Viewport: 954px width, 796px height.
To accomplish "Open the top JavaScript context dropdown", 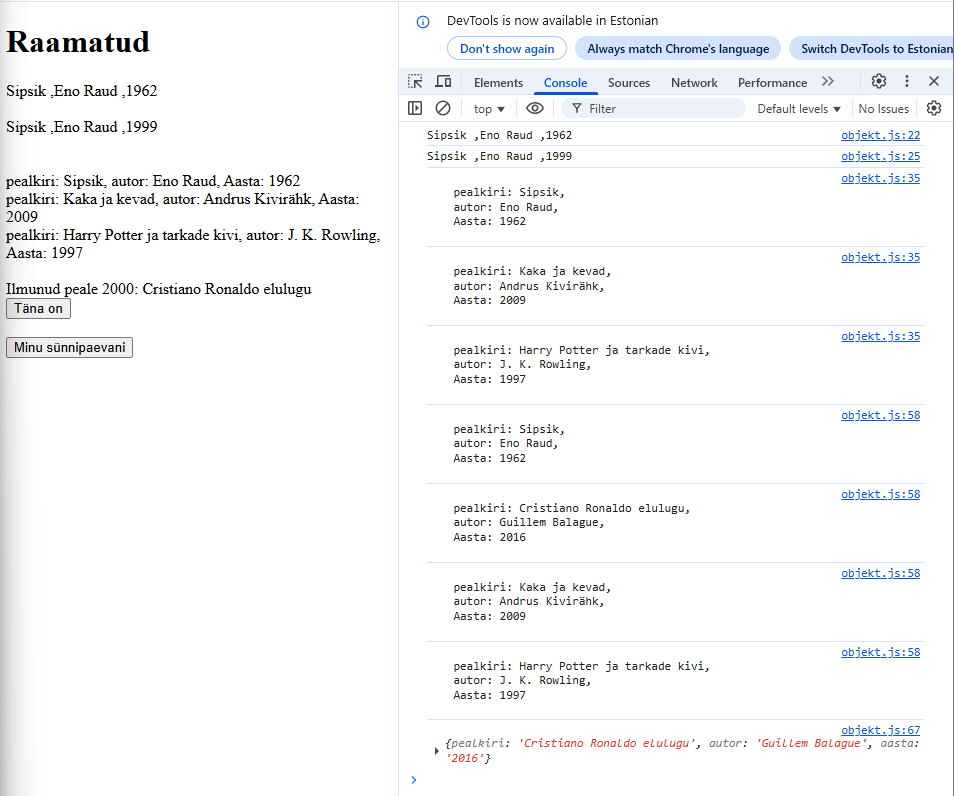I will (x=489, y=109).
